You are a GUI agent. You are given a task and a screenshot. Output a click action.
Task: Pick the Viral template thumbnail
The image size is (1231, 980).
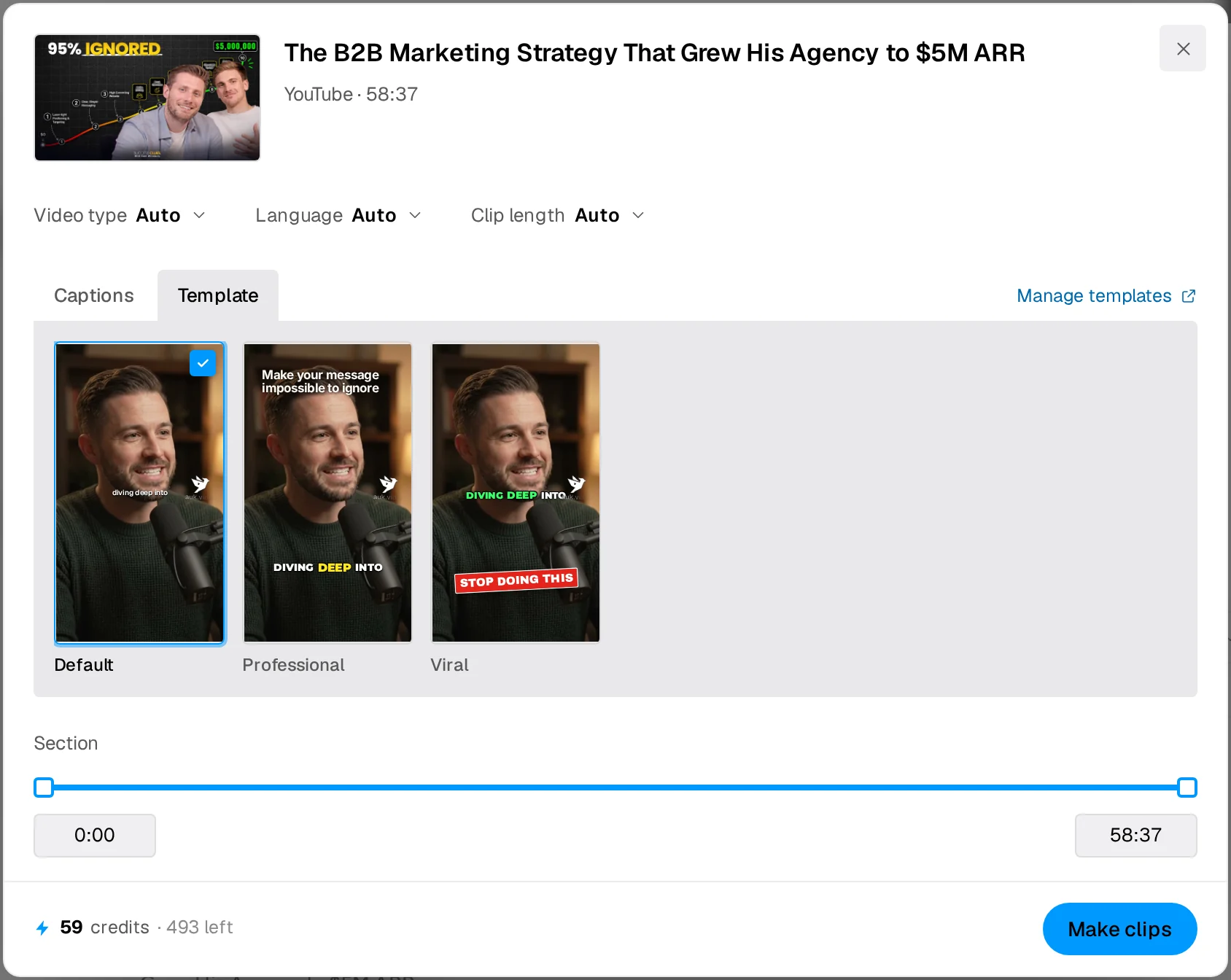tap(516, 493)
